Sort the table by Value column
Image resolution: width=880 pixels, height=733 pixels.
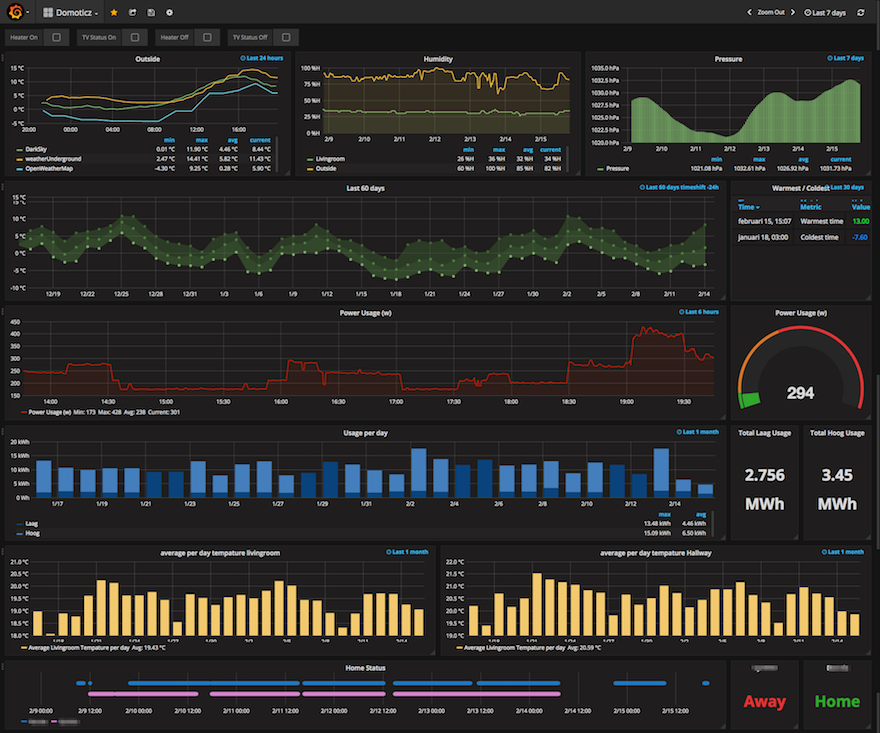click(860, 207)
